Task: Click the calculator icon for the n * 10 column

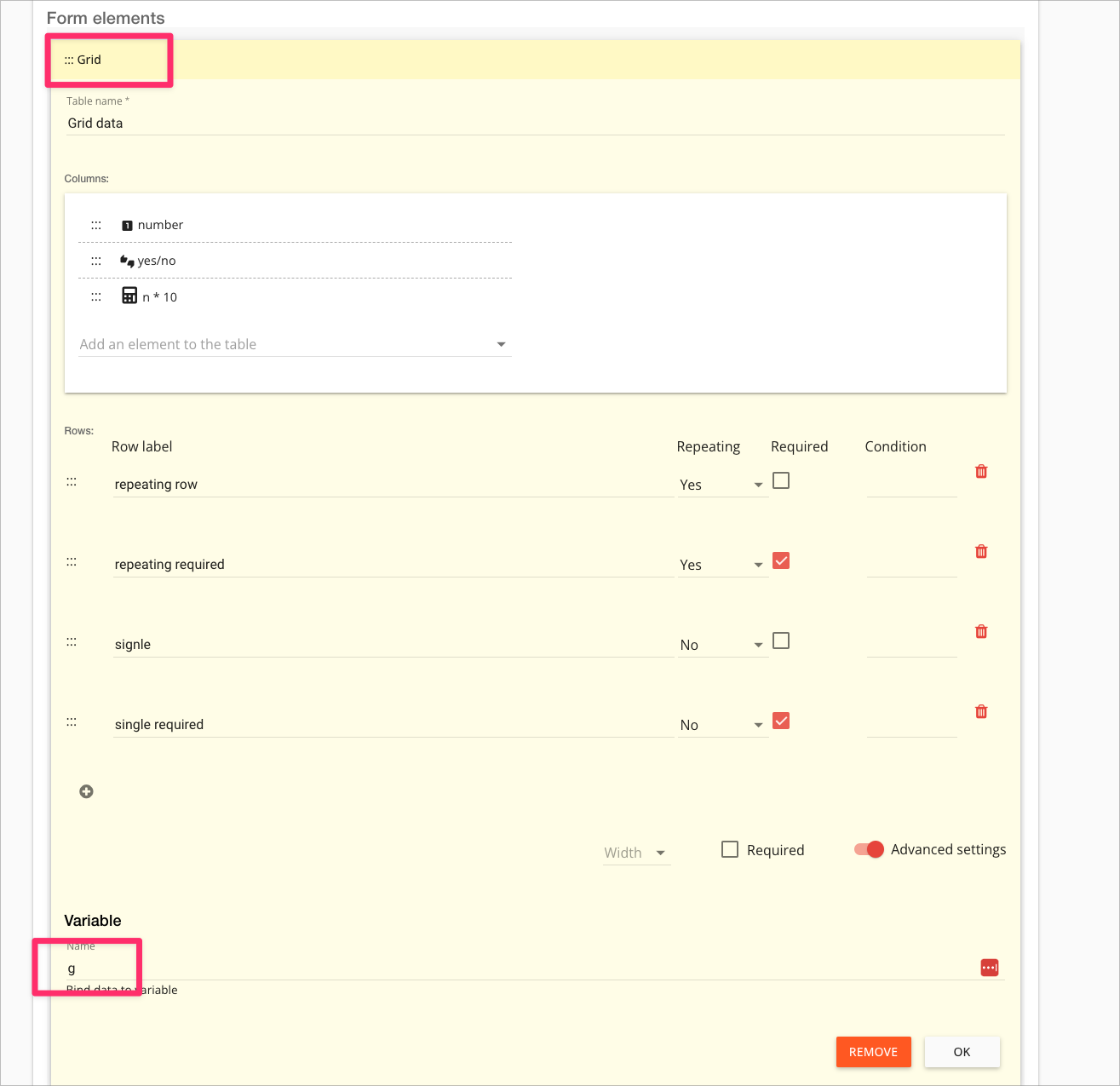Action: point(129,296)
